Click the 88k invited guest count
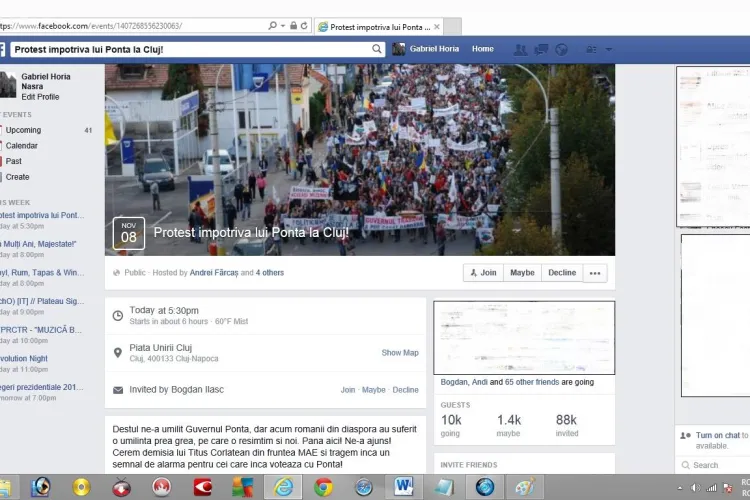The image size is (750, 500). (567, 425)
